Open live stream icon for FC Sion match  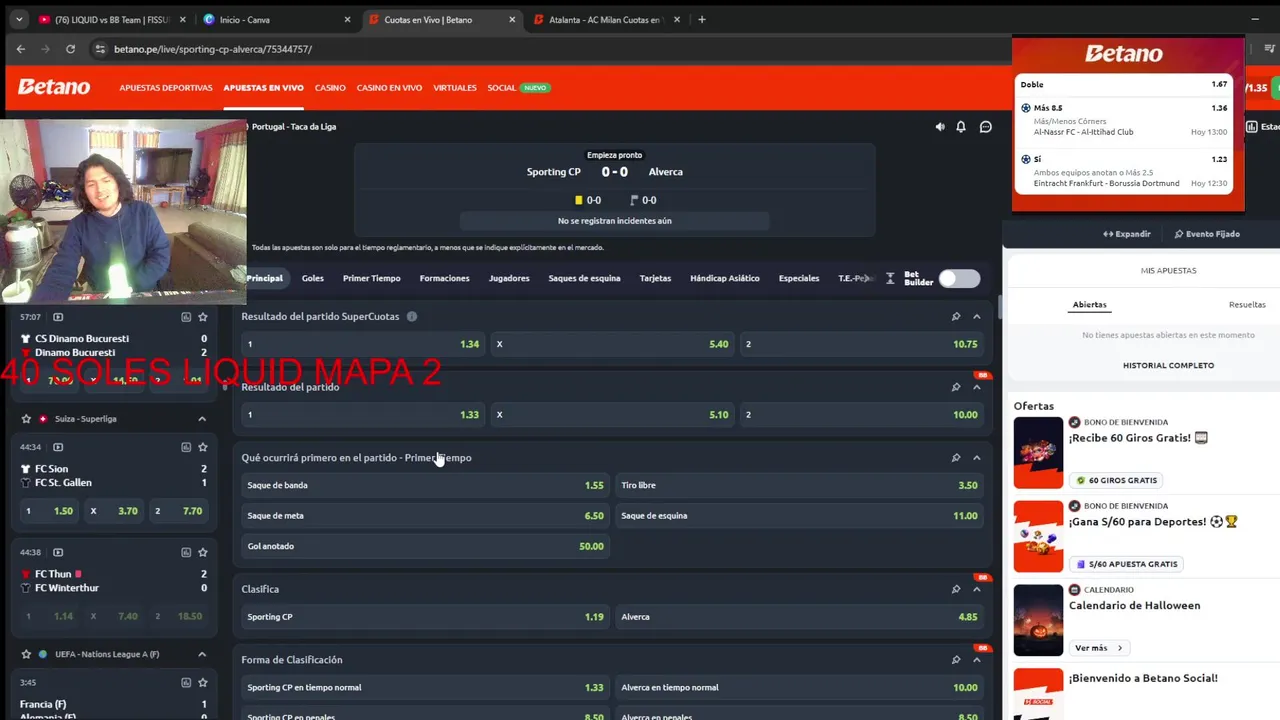point(58,447)
